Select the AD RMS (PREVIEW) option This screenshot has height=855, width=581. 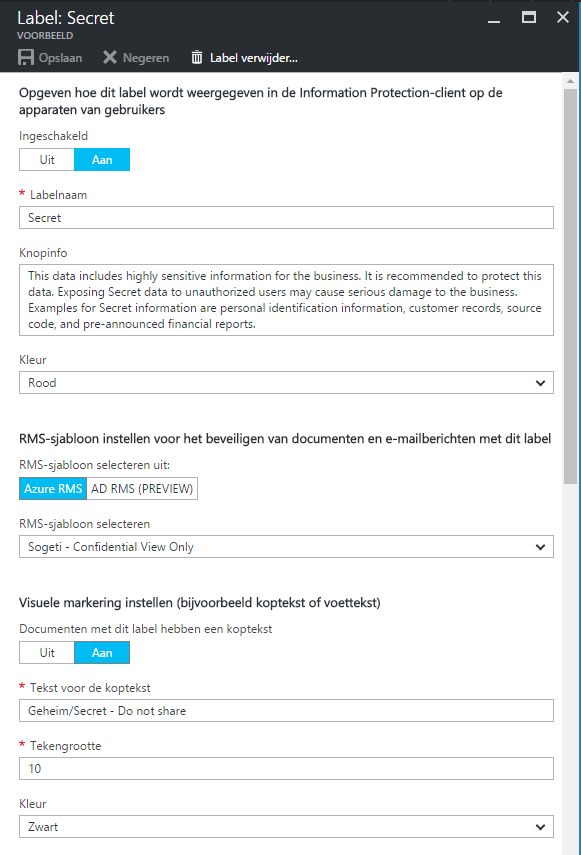click(x=142, y=489)
